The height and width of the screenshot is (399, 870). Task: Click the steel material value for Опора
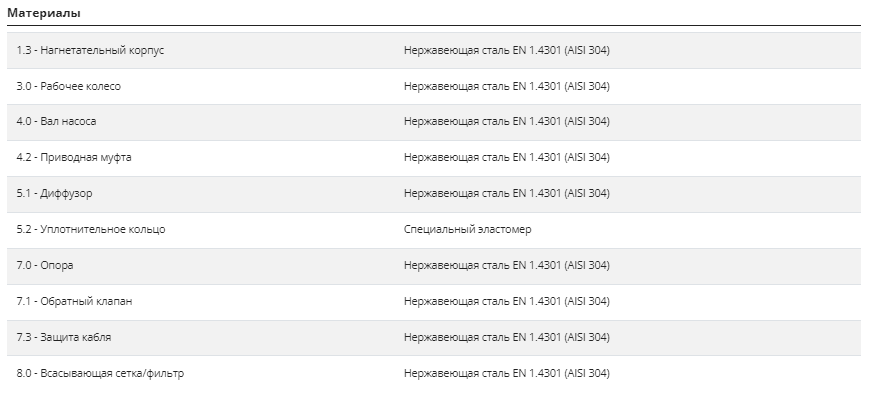507,265
